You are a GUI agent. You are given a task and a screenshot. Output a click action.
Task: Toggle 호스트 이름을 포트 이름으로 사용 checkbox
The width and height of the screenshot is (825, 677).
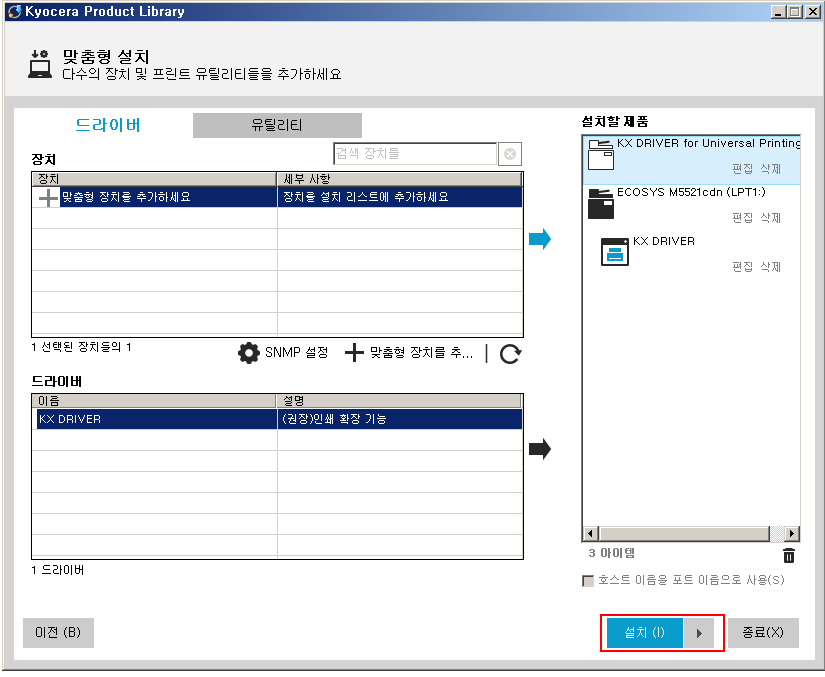(x=588, y=581)
